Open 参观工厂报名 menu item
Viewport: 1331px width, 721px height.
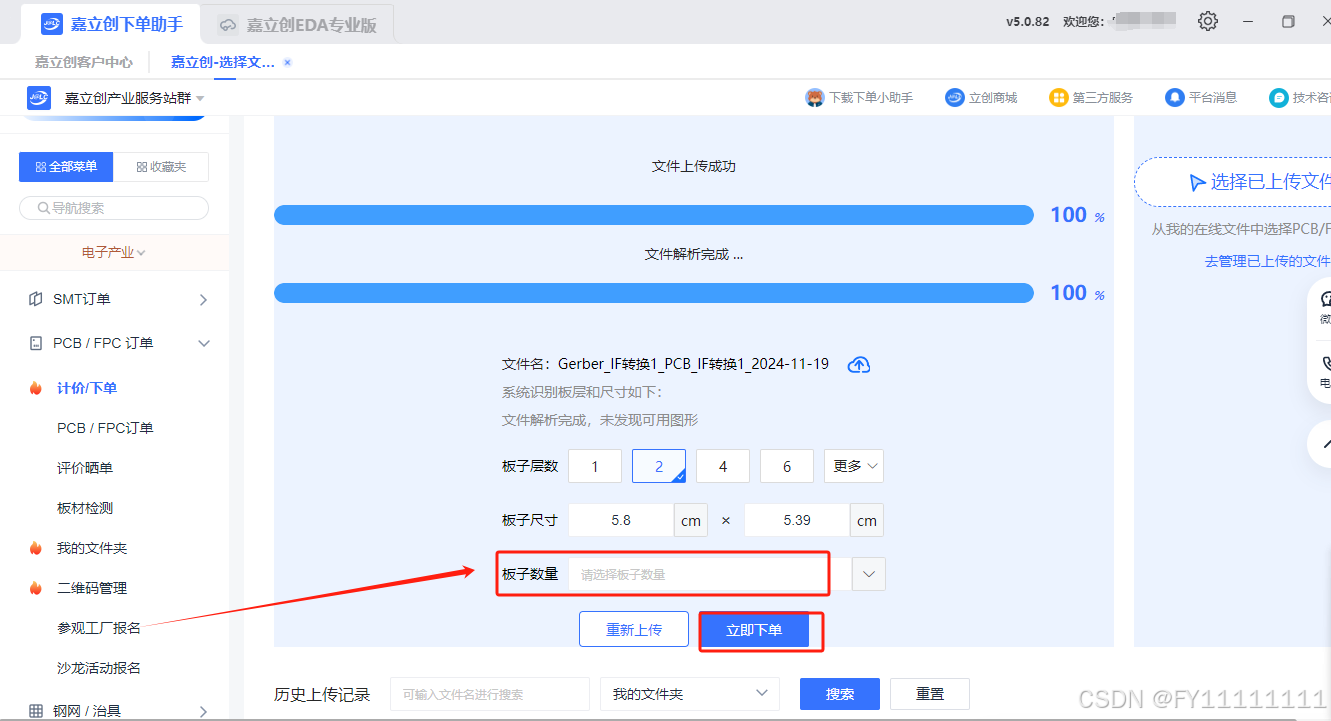click(x=99, y=628)
